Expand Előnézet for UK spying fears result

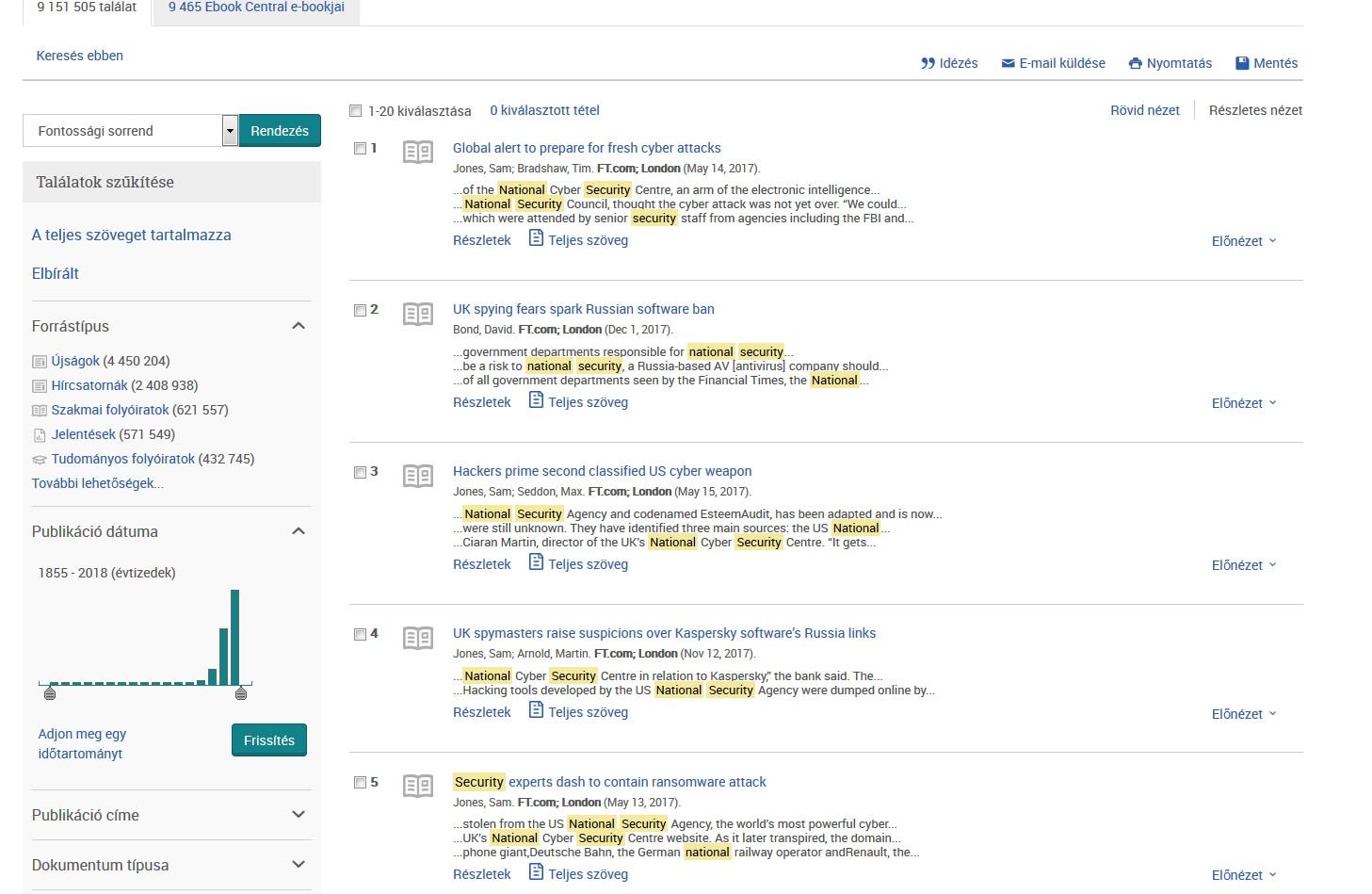1244,403
